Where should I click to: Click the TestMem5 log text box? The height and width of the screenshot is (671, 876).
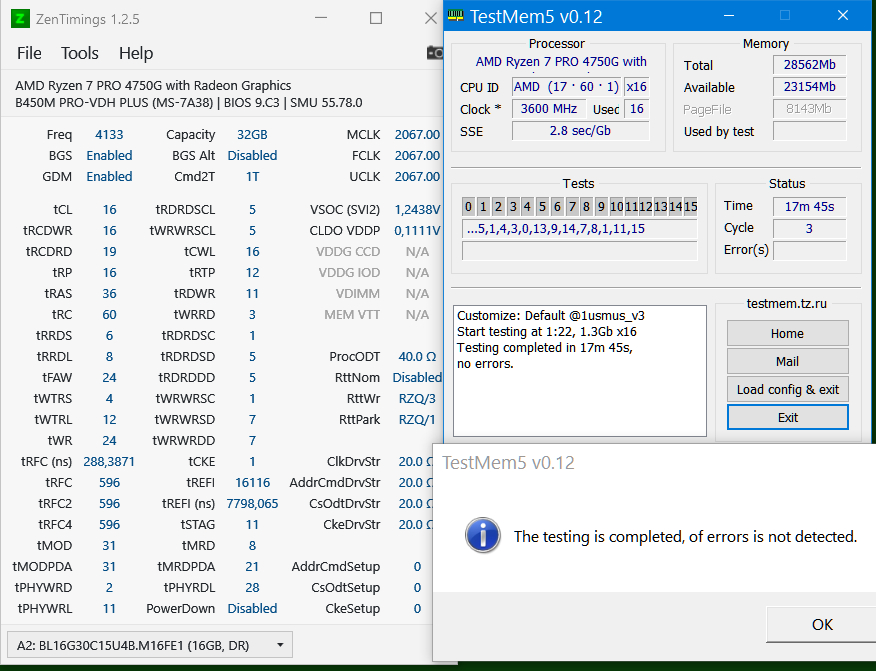click(579, 370)
